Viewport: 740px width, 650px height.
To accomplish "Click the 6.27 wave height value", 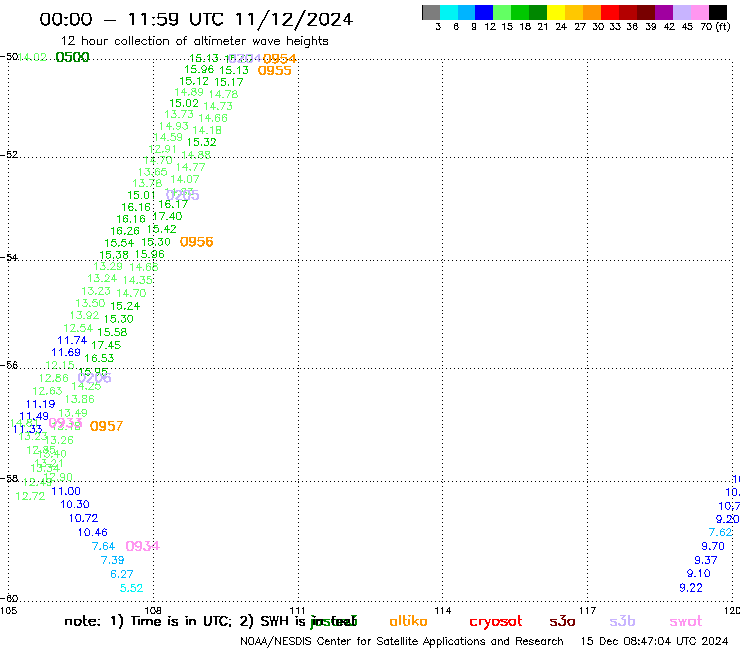I will pos(122,574).
